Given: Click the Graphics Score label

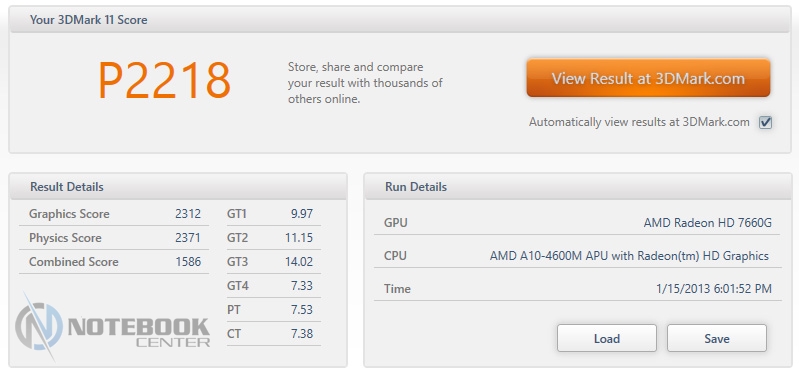Looking at the screenshot, I should point(69,214).
